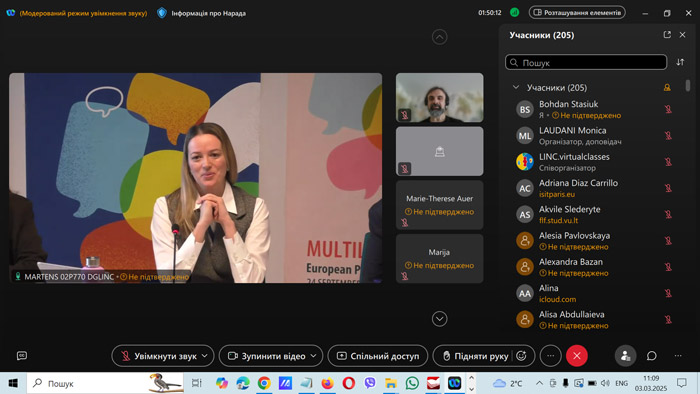Select participant Alexandra Bazan
700x394 pixels.
click(x=595, y=267)
